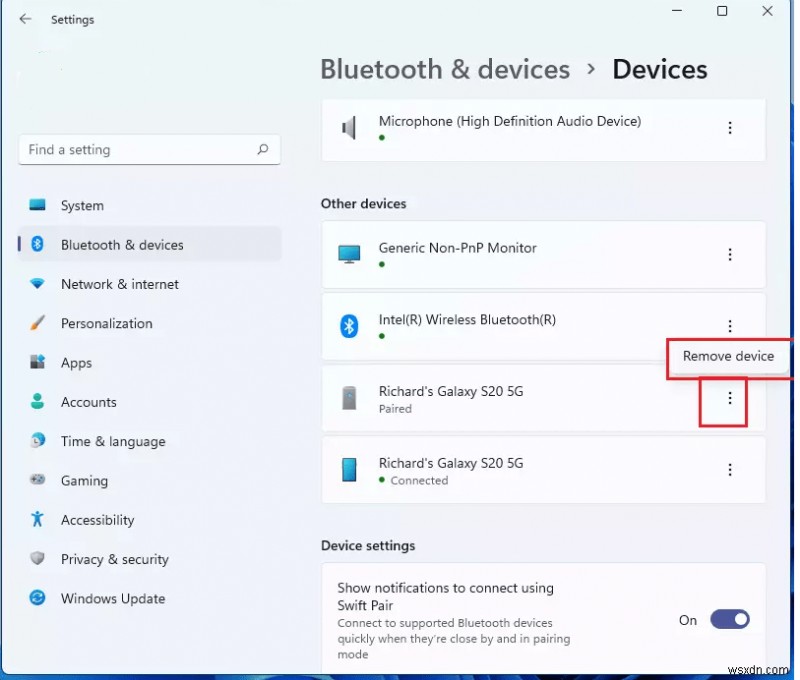Open Gaming settings
800x680 pixels.
click(x=149, y=481)
